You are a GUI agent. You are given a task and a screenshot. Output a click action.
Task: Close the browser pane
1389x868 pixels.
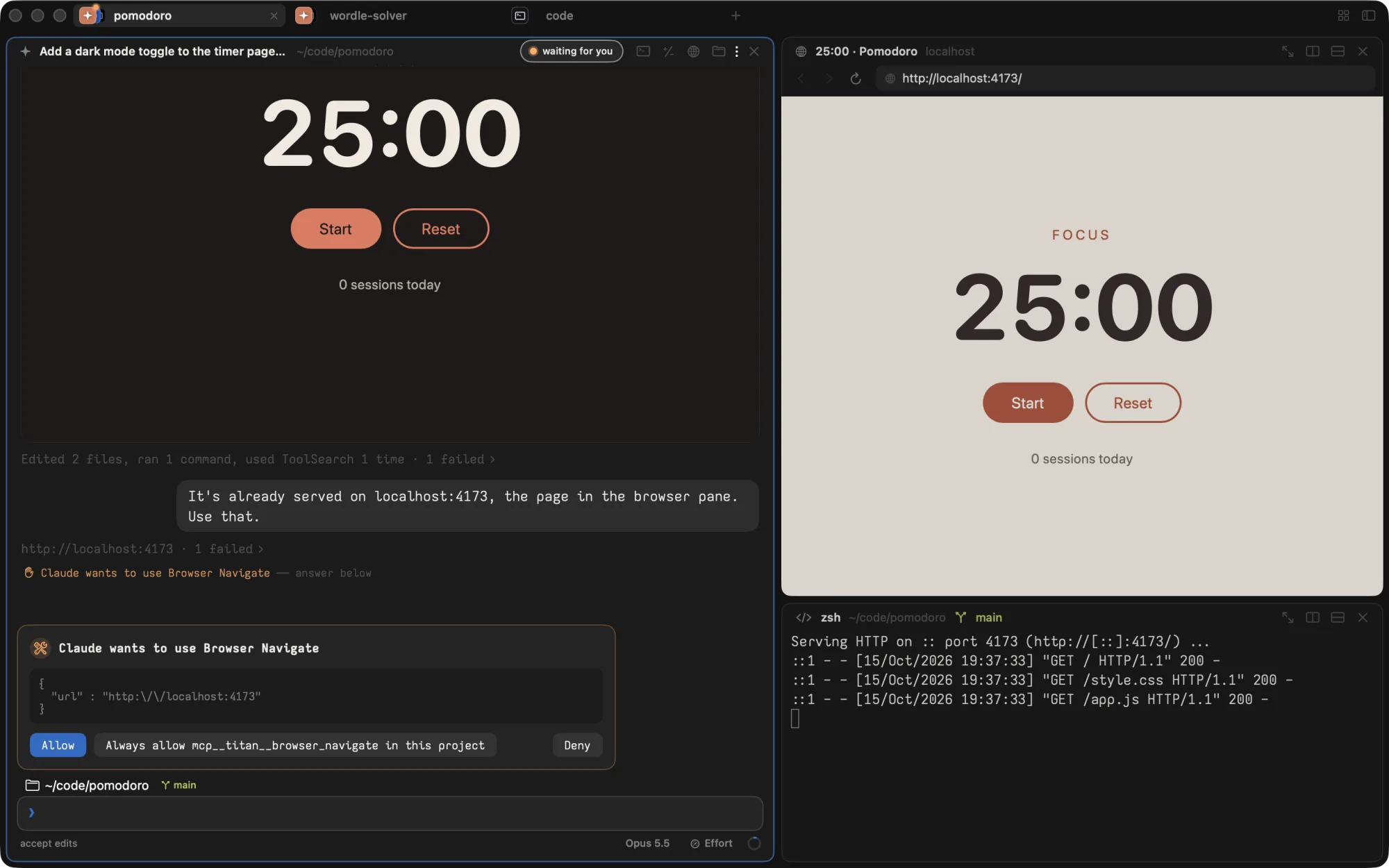coord(1363,51)
